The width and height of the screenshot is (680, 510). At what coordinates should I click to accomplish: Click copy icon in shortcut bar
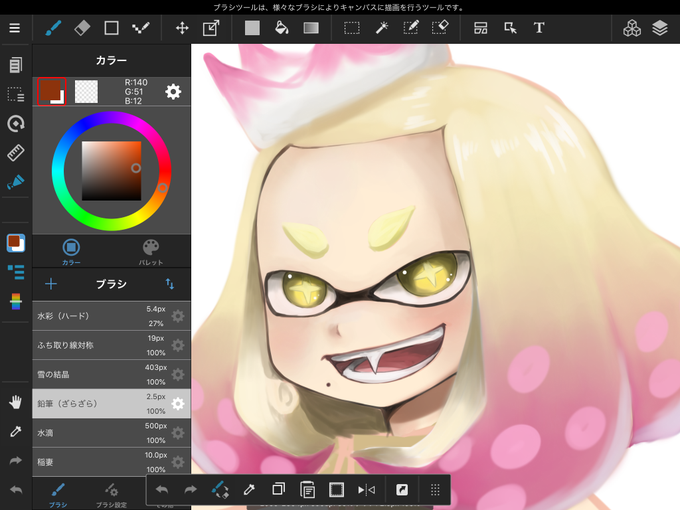(278, 490)
